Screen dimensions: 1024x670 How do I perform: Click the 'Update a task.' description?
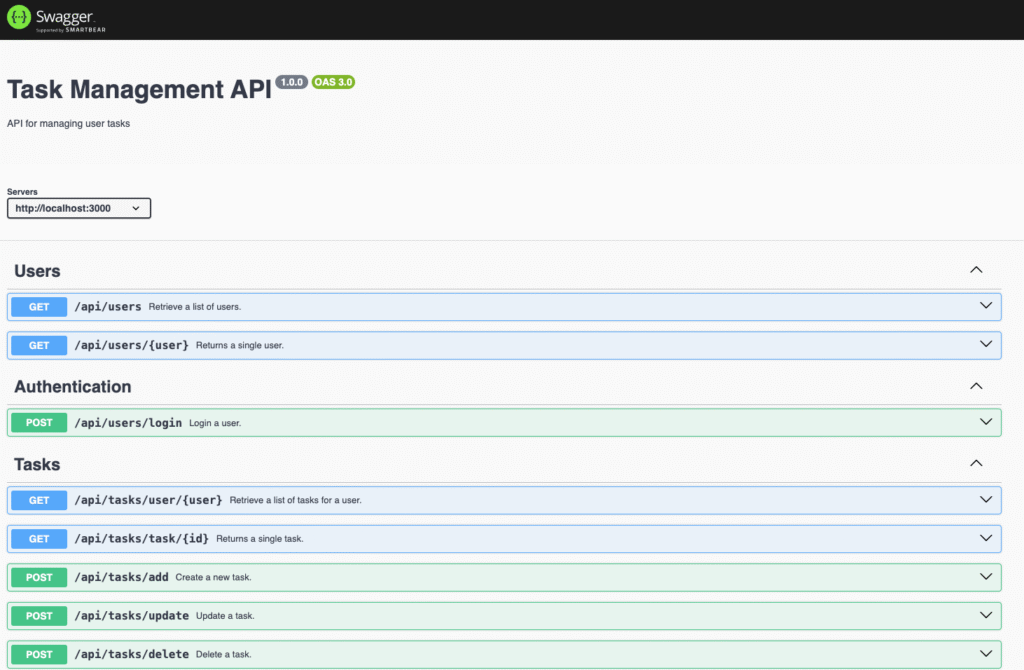tap(225, 616)
